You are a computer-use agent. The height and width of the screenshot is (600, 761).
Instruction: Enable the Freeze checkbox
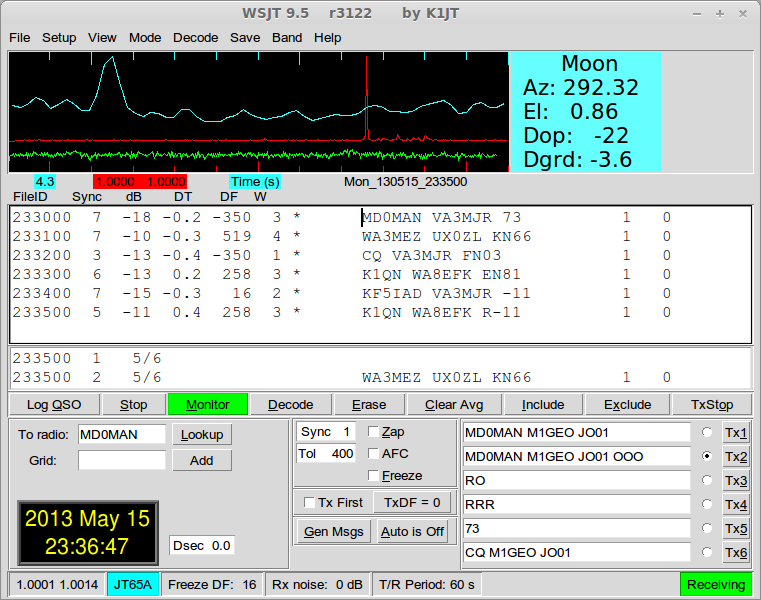tap(373, 475)
